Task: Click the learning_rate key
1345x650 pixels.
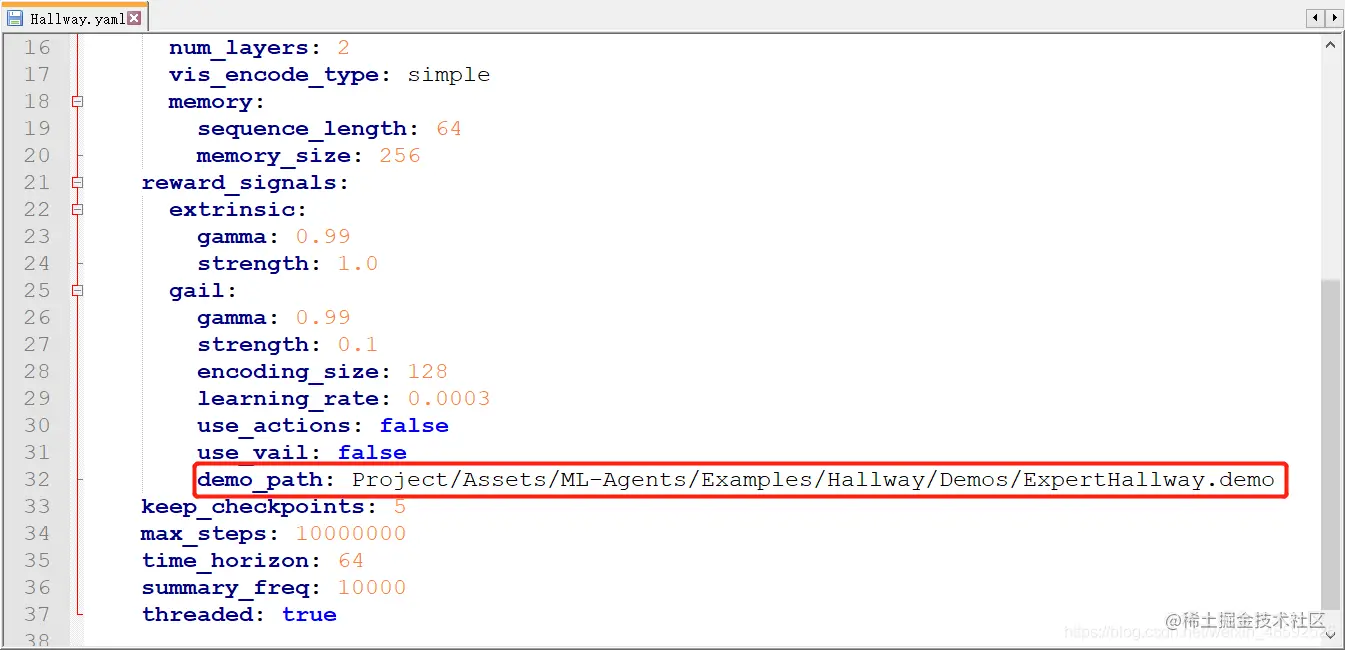Action: 288,399
